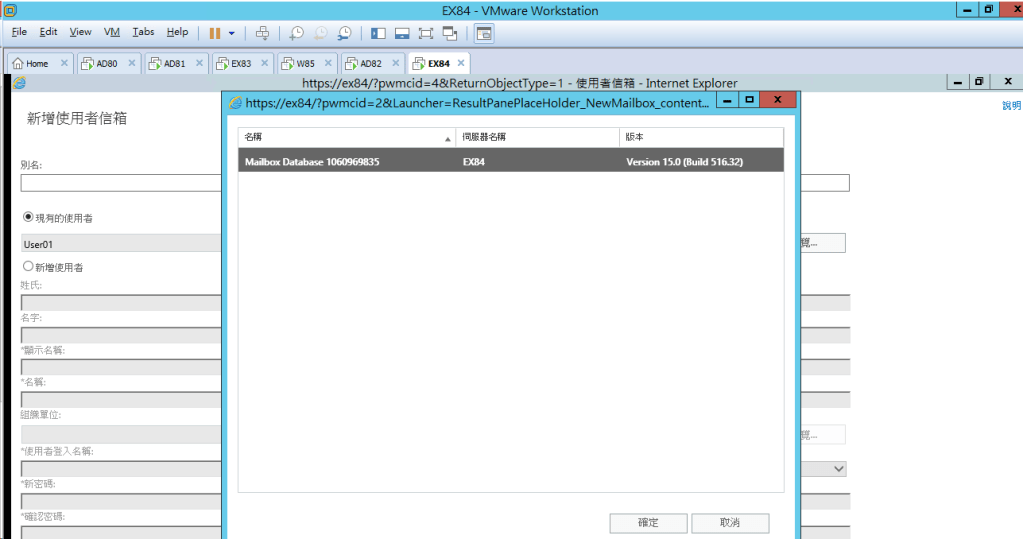Click Send Ctrl+Alt+Del toolbar icon
This screenshot has width=1023, height=539.
[262, 33]
